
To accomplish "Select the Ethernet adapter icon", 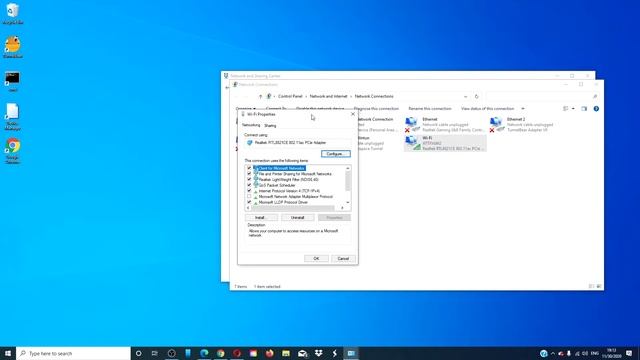I will pos(411,124).
